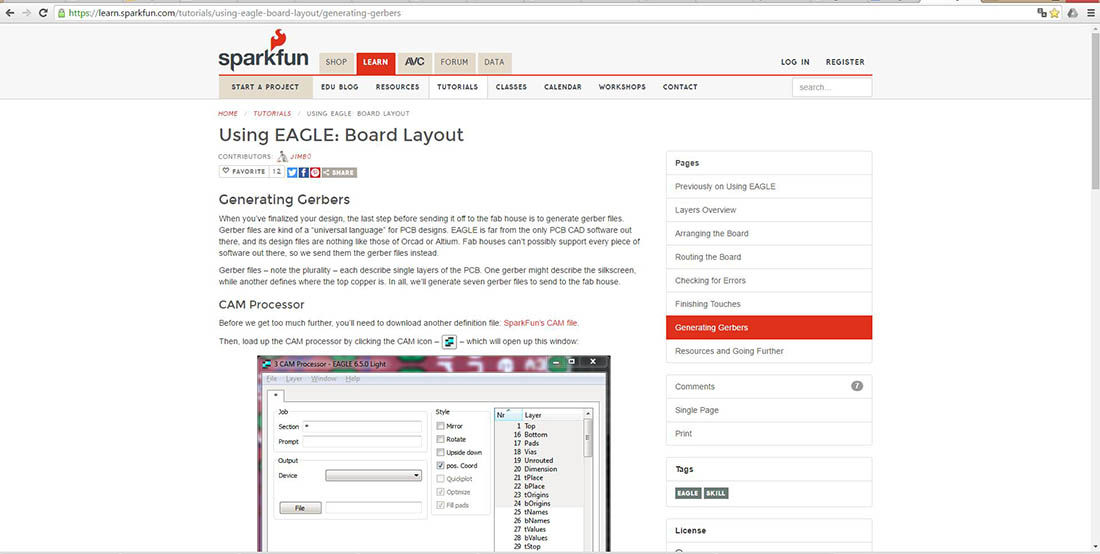Toggle Rotate checkbox in CAM Processor image
The height and width of the screenshot is (554, 1100).
pos(441,440)
